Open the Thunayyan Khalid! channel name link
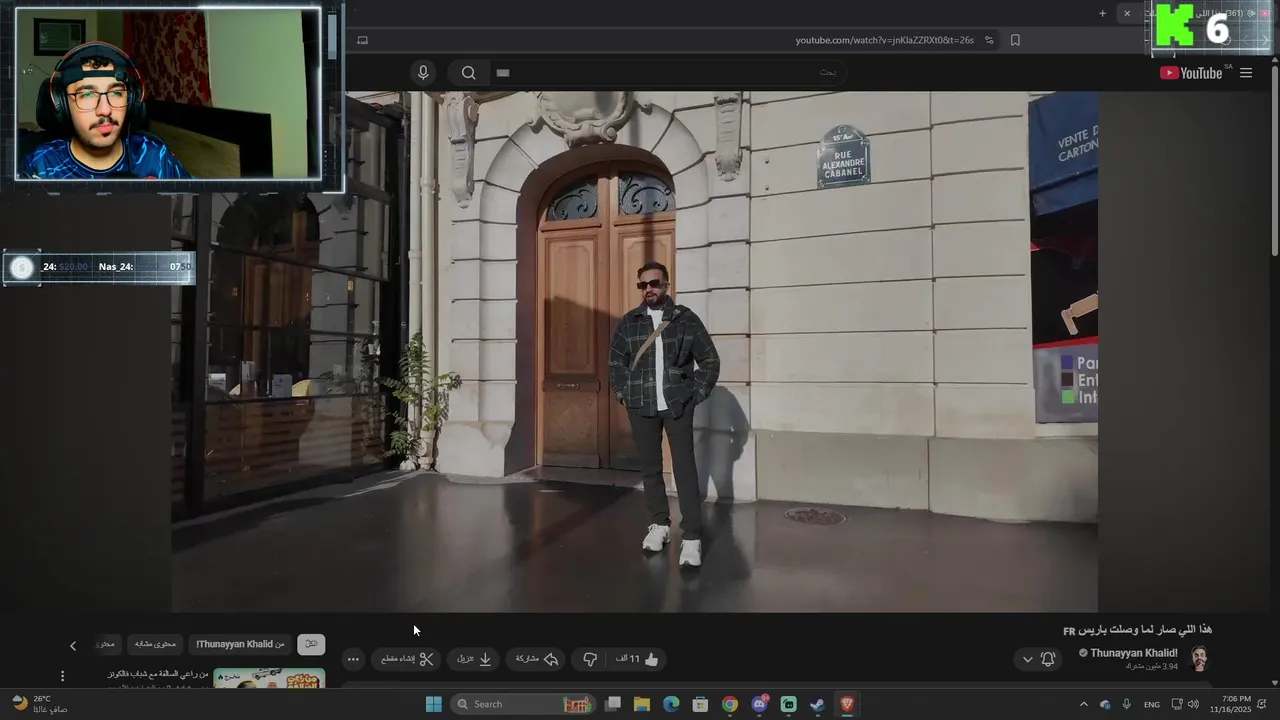Image resolution: width=1280 pixels, height=720 pixels. click(1134, 653)
